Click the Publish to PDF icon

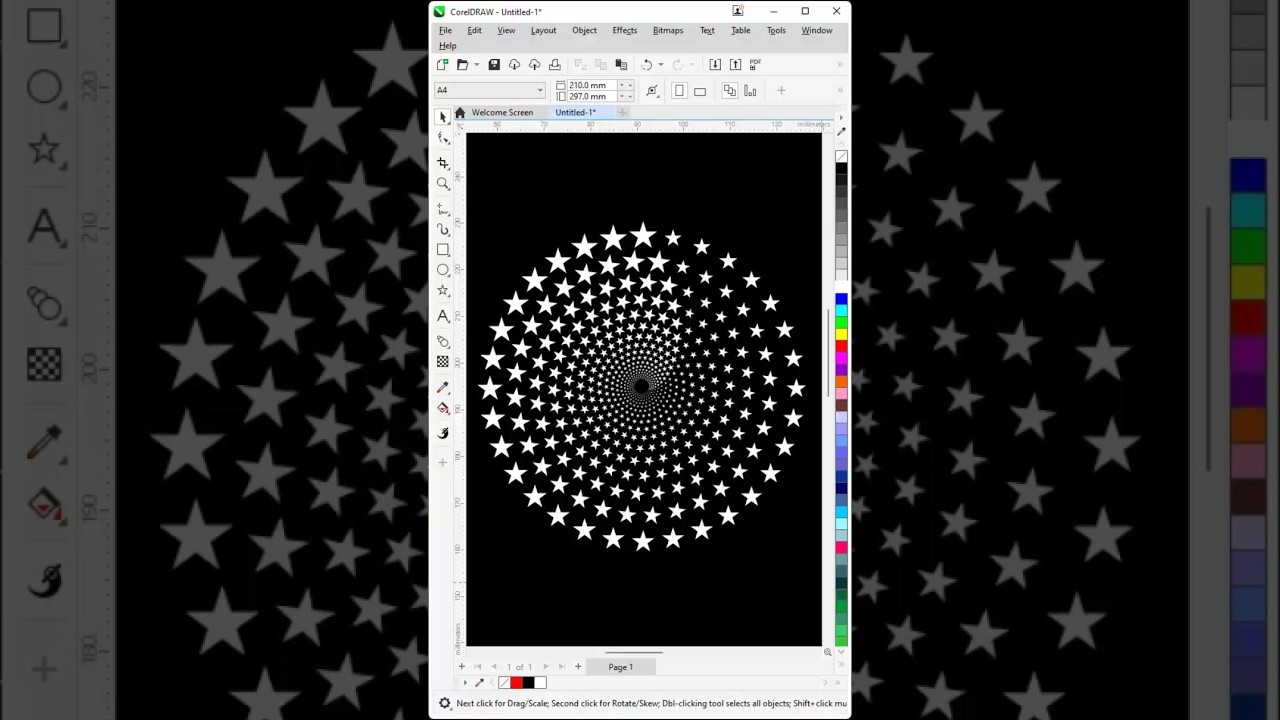pos(755,65)
